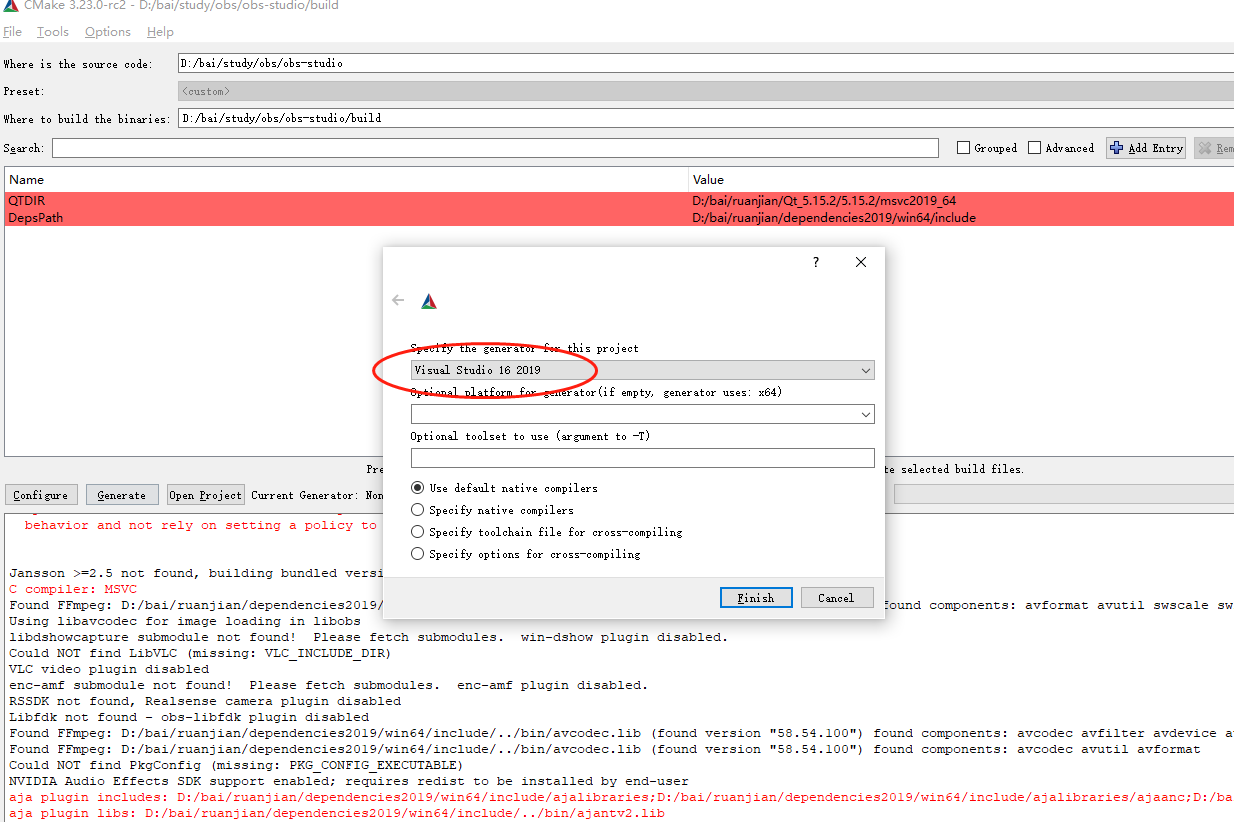The image size is (1234, 822).
Task: Click the 'enc-amf submodule not found' log line
Action: 329,685
